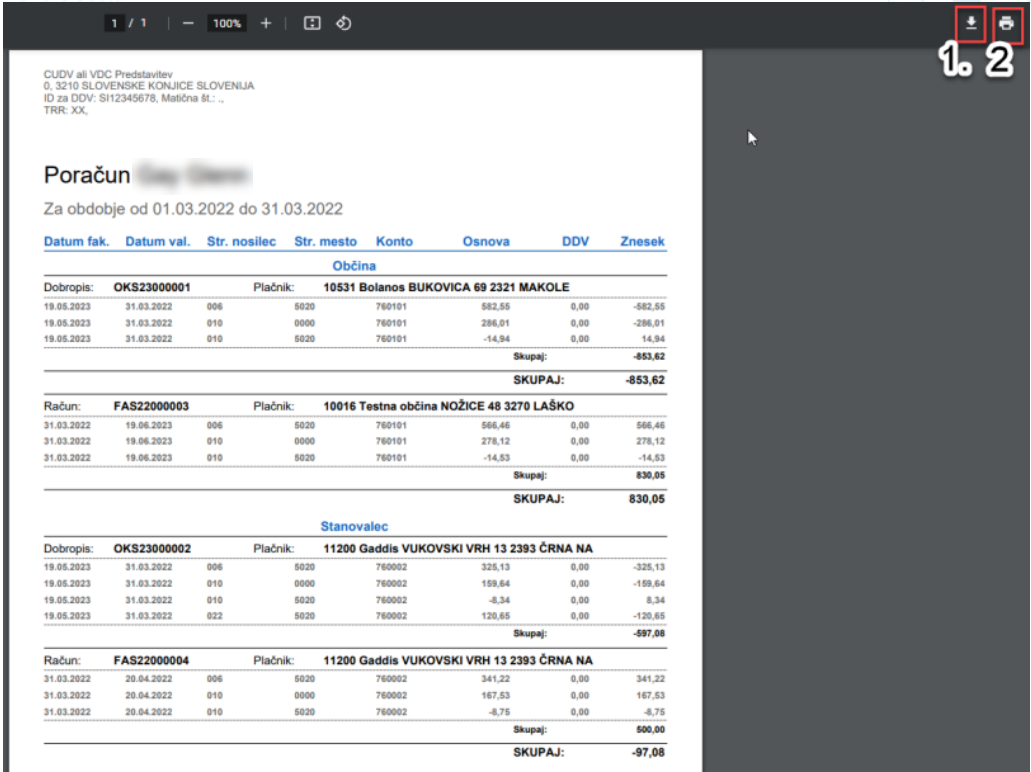Print the PDF document
Screen dimensions: 1031x772
[x=1006, y=24]
